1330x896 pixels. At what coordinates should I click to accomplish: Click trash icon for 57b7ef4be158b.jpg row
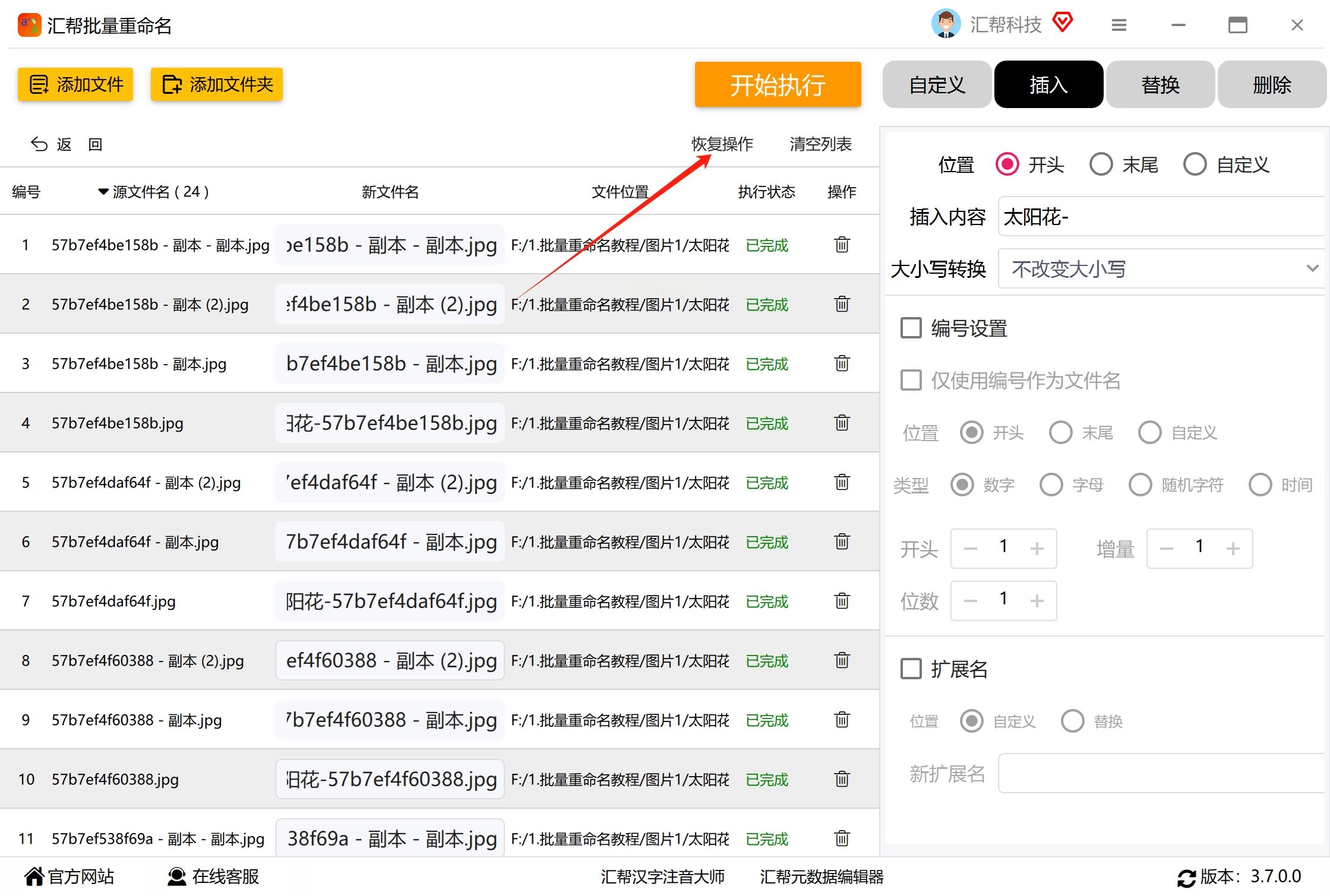[x=842, y=423]
